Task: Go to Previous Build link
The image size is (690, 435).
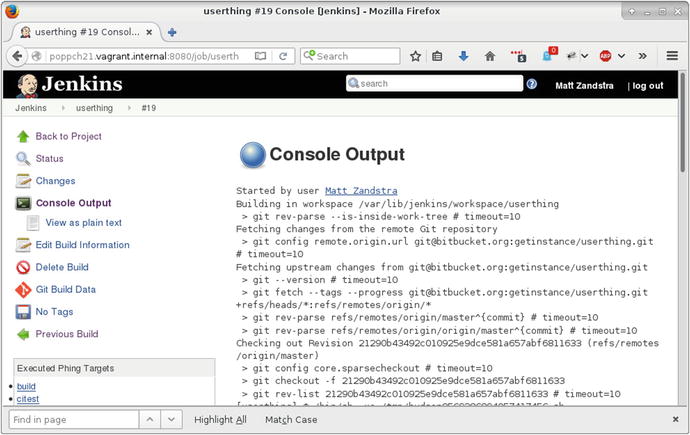Action: click(x=67, y=334)
